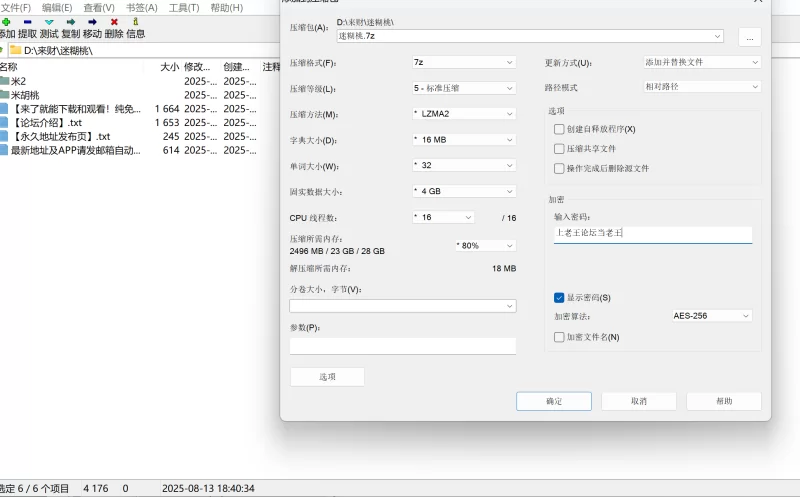Click the address path field D:\来财\迷糊桃\
Image resolution: width=800 pixels, height=497 pixels.
(x=143, y=50)
